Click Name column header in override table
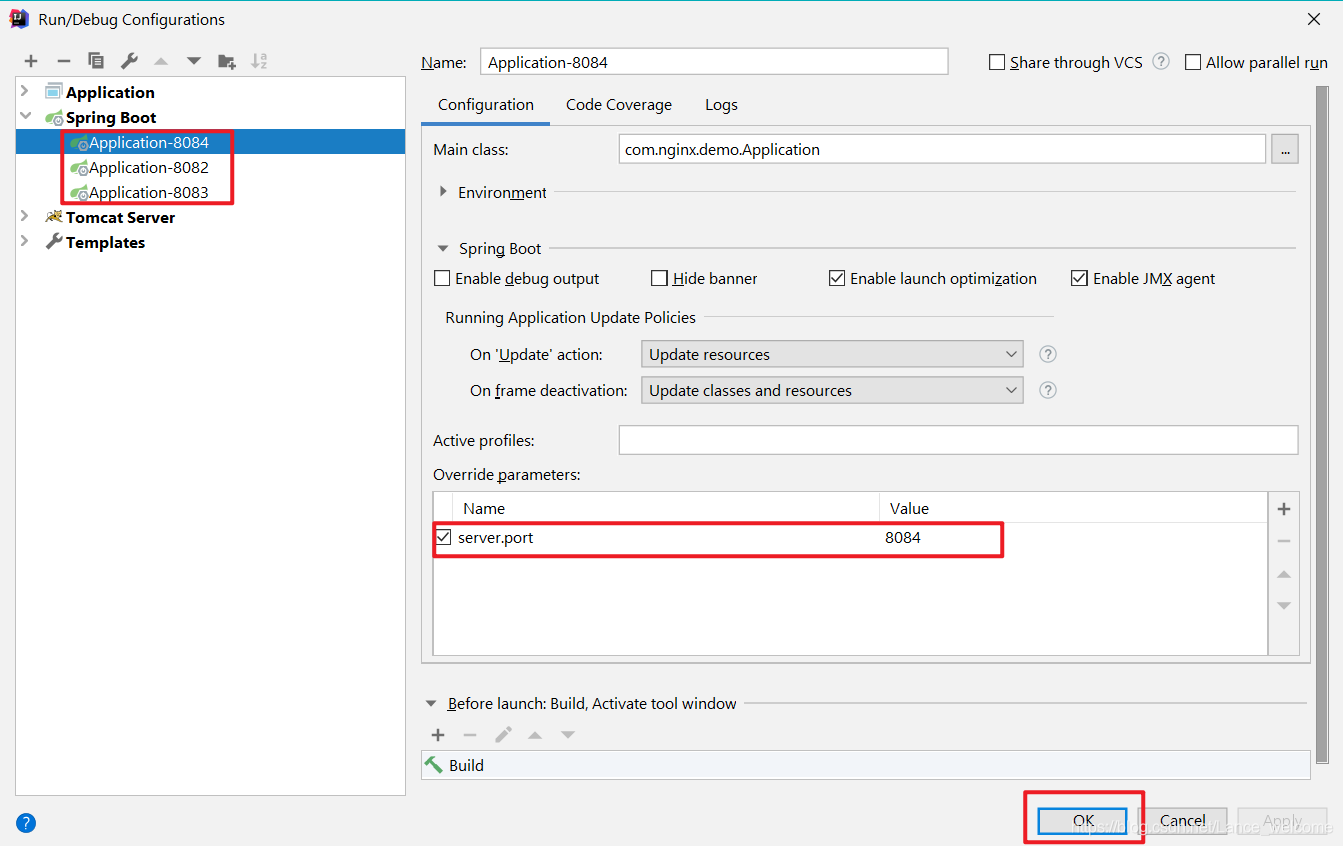This screenshot has width=1343, height=846. click(666, 508)
